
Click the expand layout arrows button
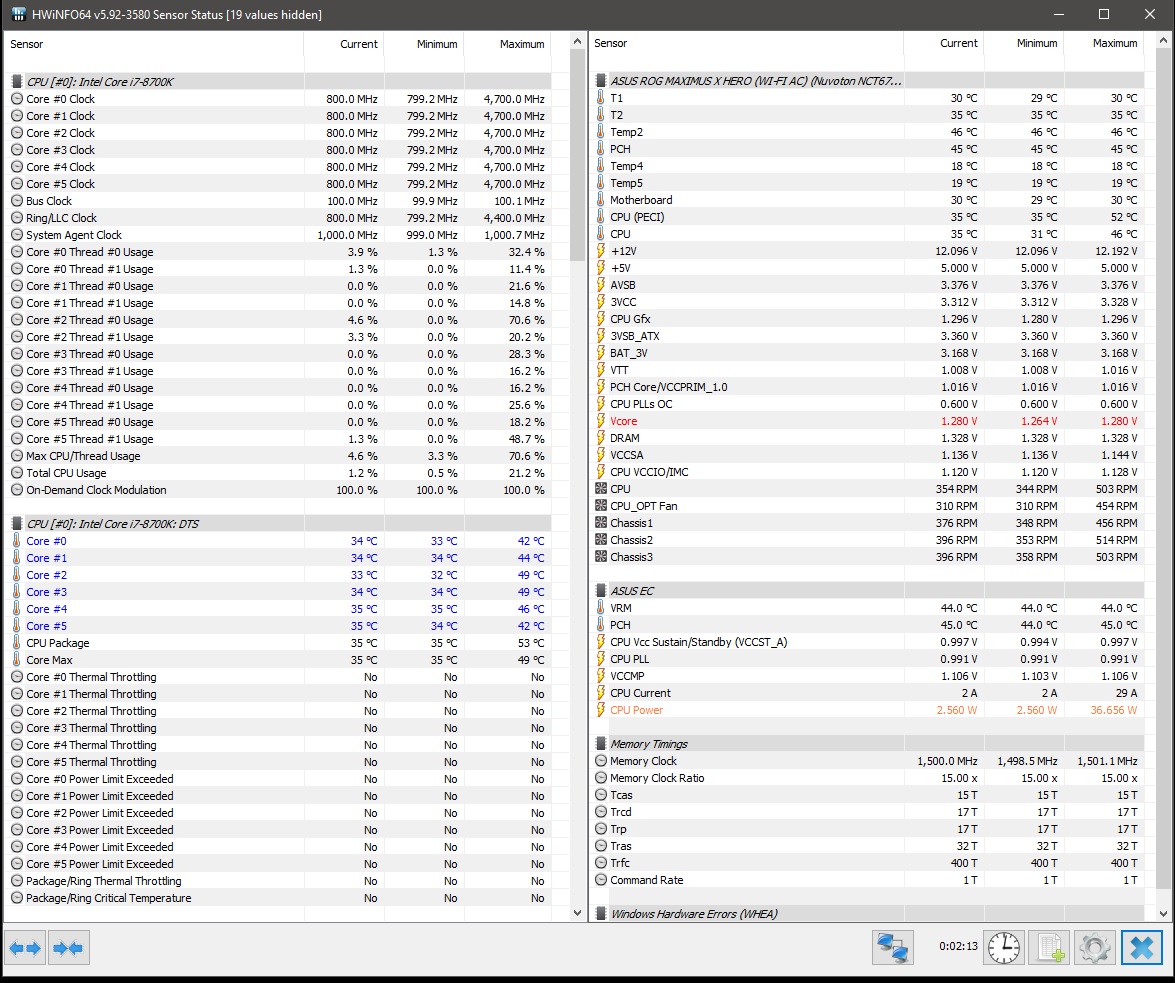coord(25,948)
